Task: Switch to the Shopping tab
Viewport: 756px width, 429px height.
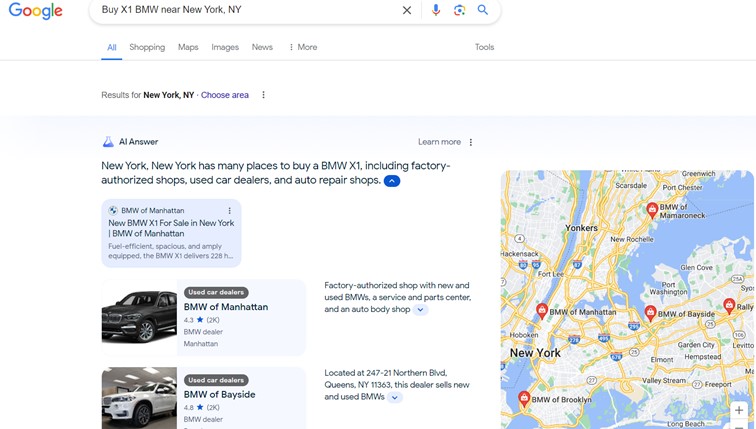Action: 147,47
